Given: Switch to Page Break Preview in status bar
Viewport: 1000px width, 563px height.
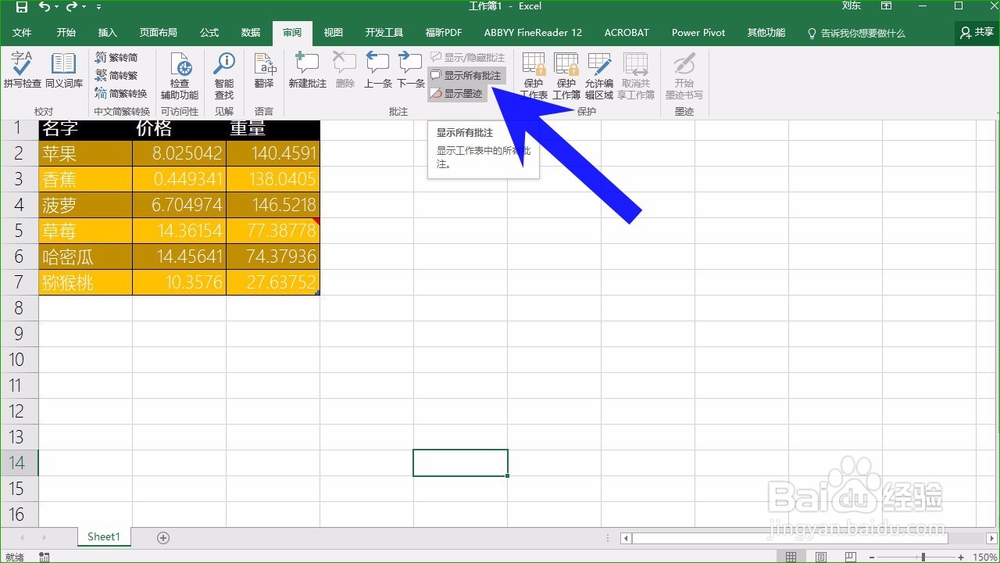Looking at the screenshot, I should point(850,557).
